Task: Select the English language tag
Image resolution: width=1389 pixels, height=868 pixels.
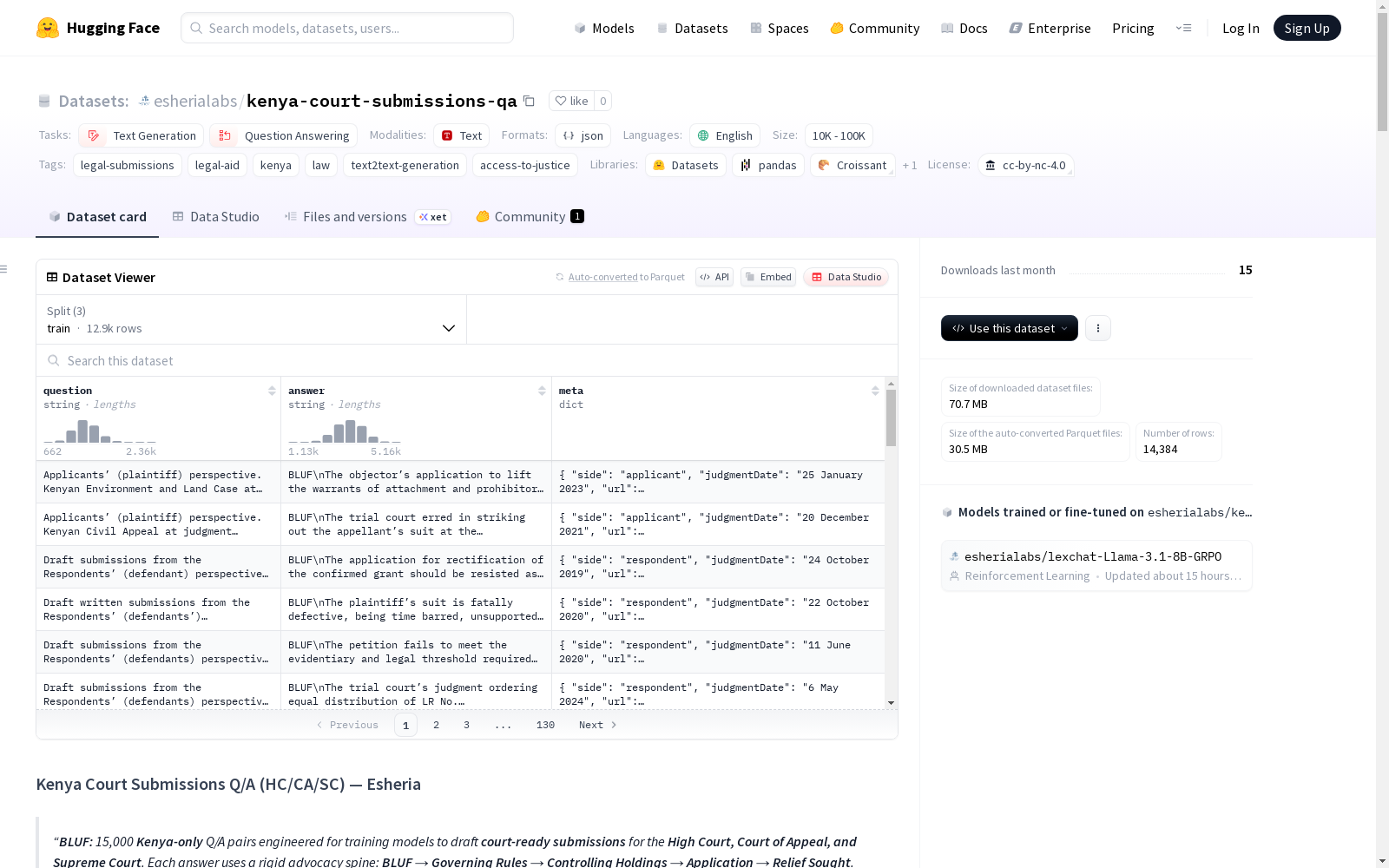Action: 725,135
